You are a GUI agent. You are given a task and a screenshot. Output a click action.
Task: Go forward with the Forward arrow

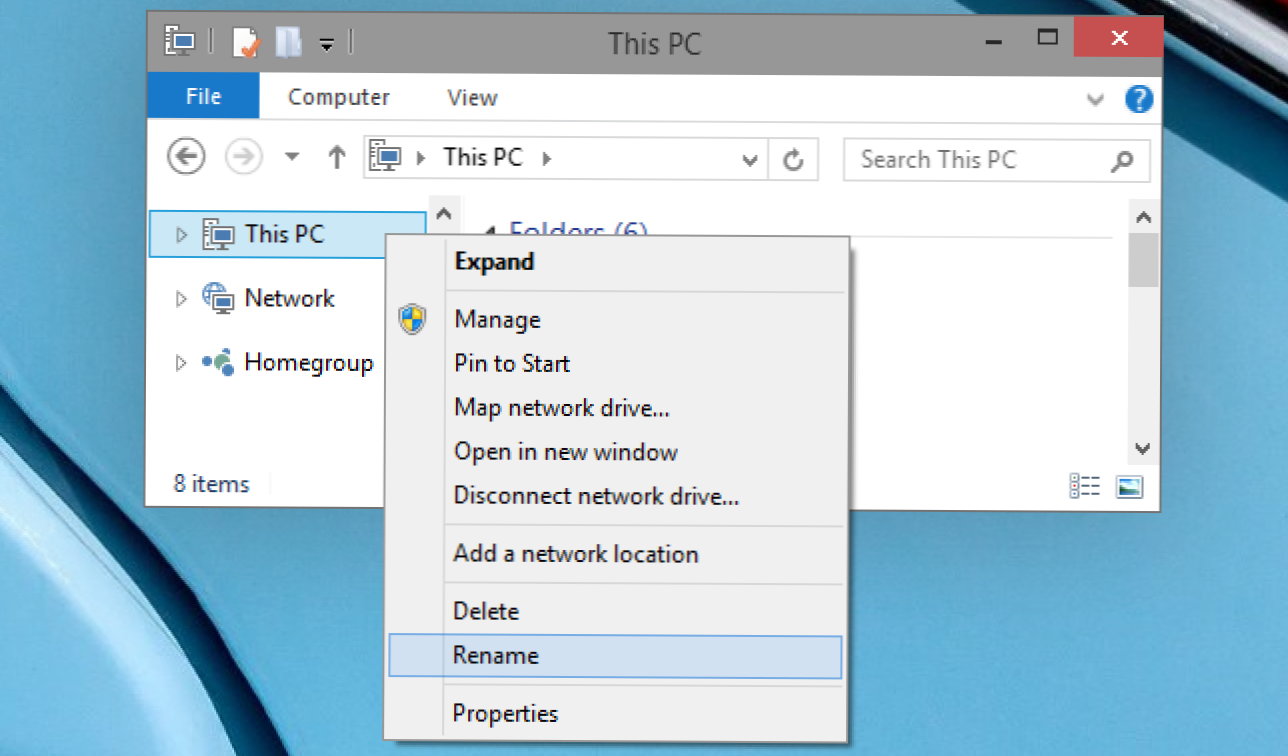pos(243,158)
